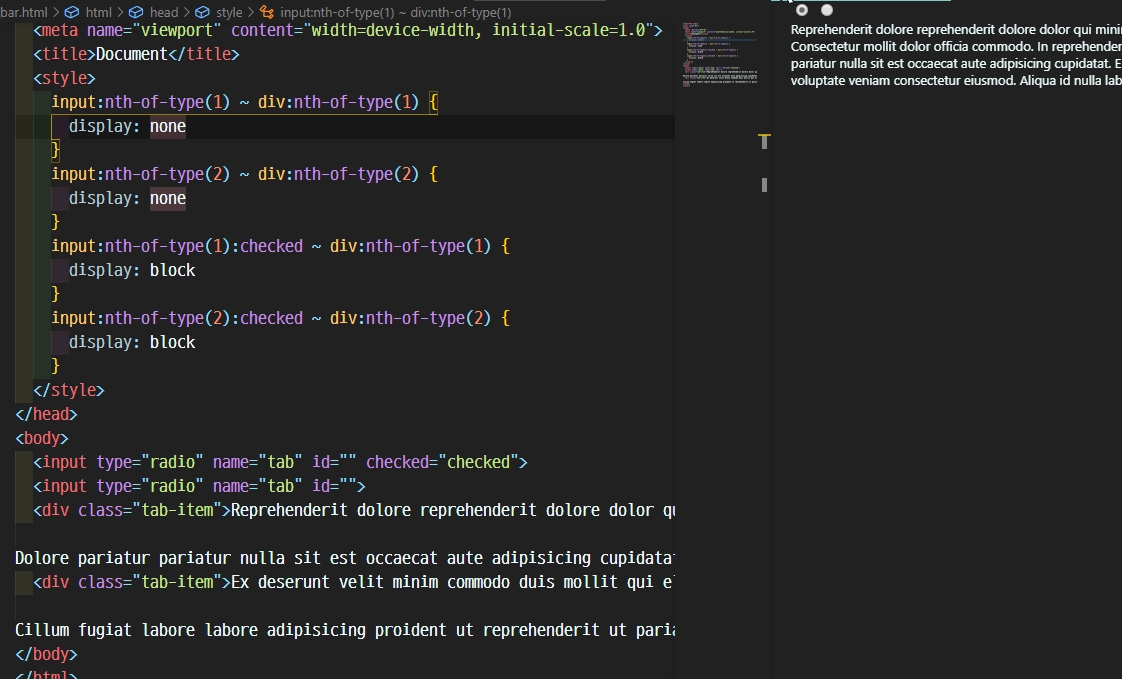Click the opening <body> tag
Viewport: 1122px width, 679px height.
click(x=42, y=438)
